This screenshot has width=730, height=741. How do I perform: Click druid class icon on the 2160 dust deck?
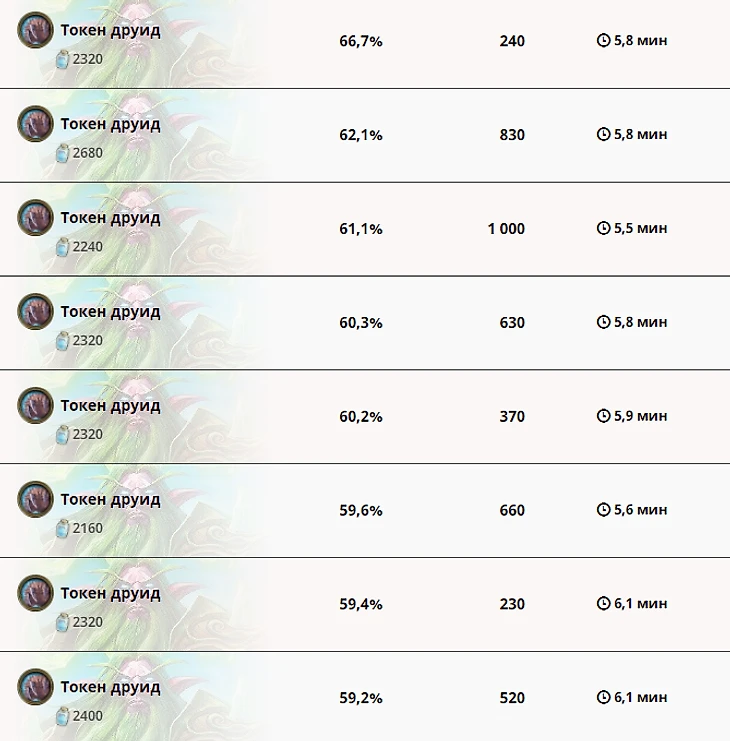(35, 500)
